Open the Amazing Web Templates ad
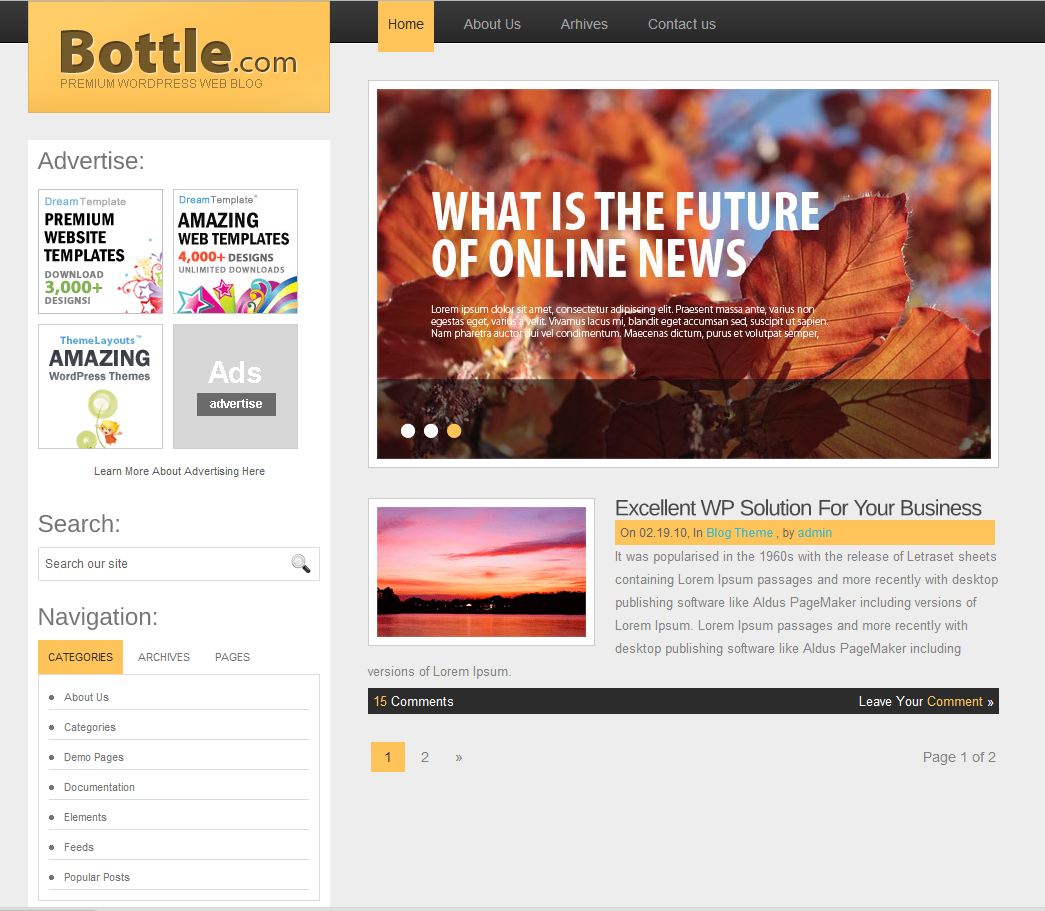The image size is (1045, 911). coord(235,251)
